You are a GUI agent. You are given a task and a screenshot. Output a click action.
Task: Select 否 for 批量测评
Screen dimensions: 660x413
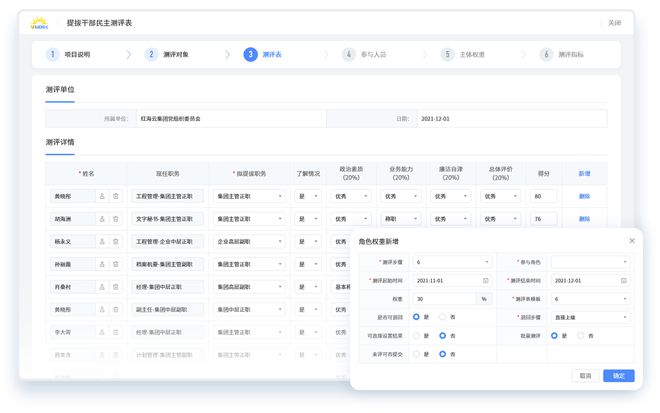580,336
